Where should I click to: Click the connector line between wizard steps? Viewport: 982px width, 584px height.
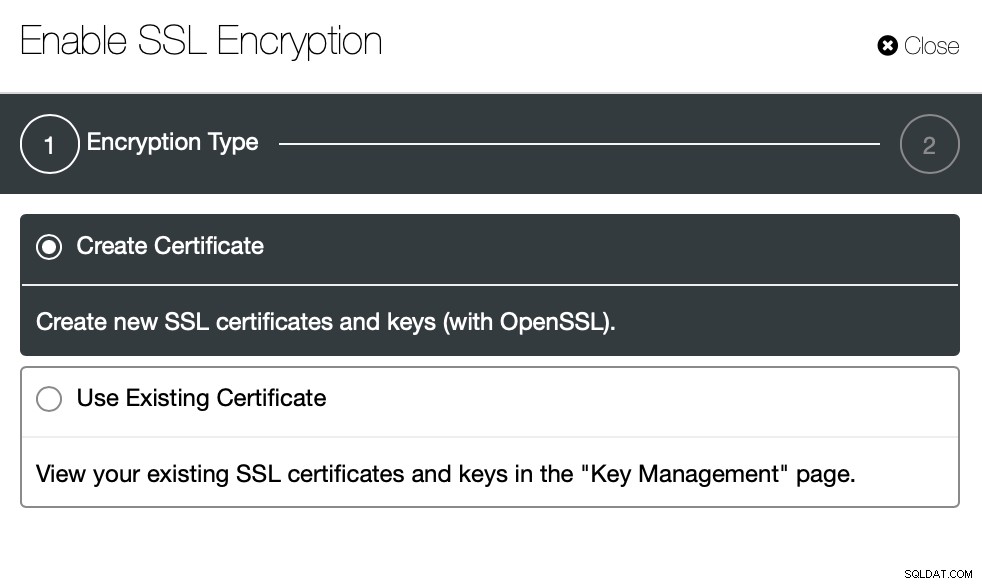(x=579, y=144)
